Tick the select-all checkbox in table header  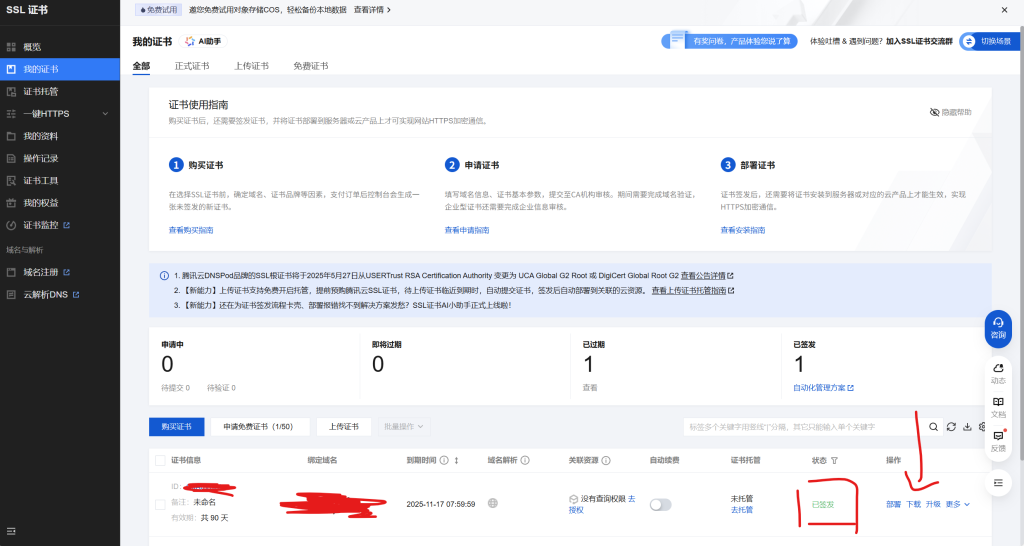[x=160, y=460]
